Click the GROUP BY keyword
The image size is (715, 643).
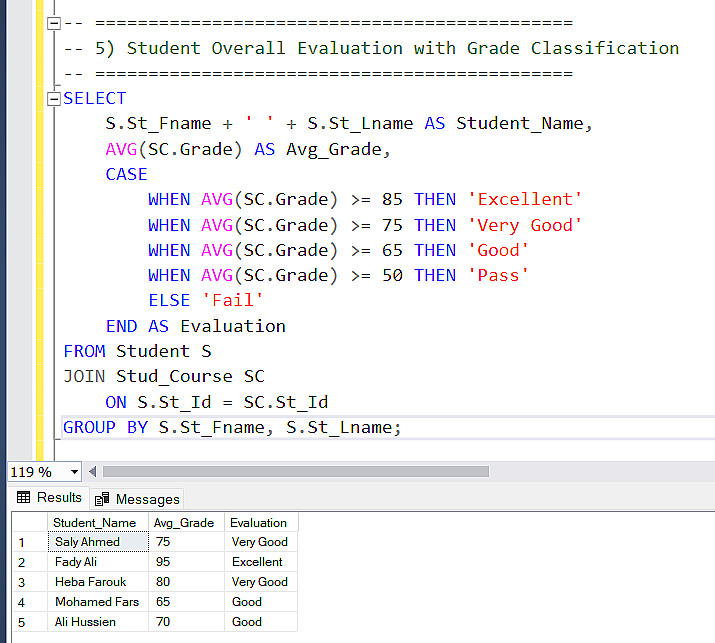pyautogui.click(x=105, y=427)
